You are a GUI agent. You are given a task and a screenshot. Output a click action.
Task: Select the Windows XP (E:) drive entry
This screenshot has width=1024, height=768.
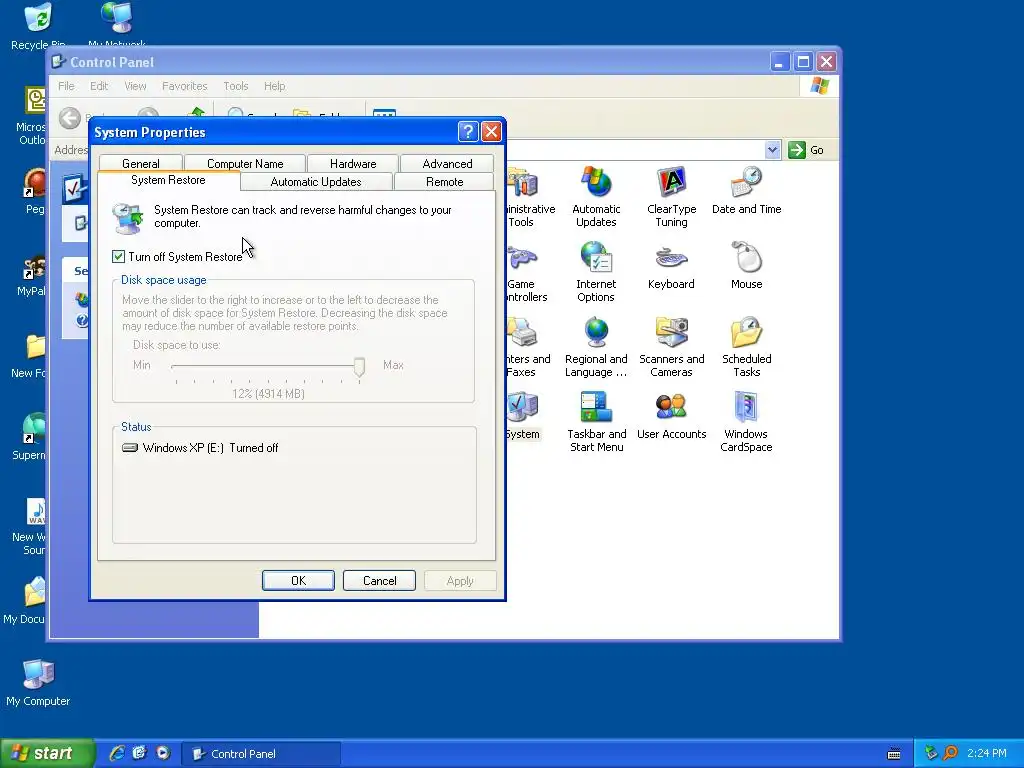200,448
